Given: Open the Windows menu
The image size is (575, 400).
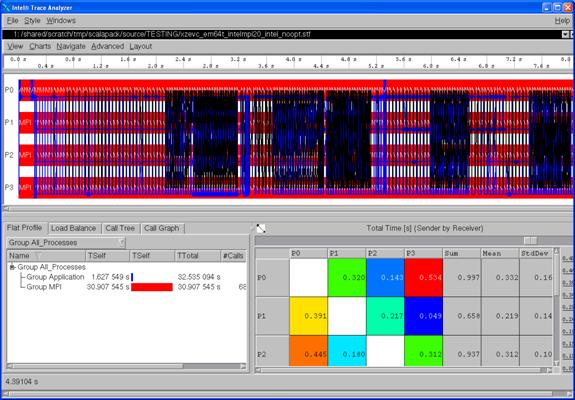Looking at the screenshot, I should tap(61, 21).
